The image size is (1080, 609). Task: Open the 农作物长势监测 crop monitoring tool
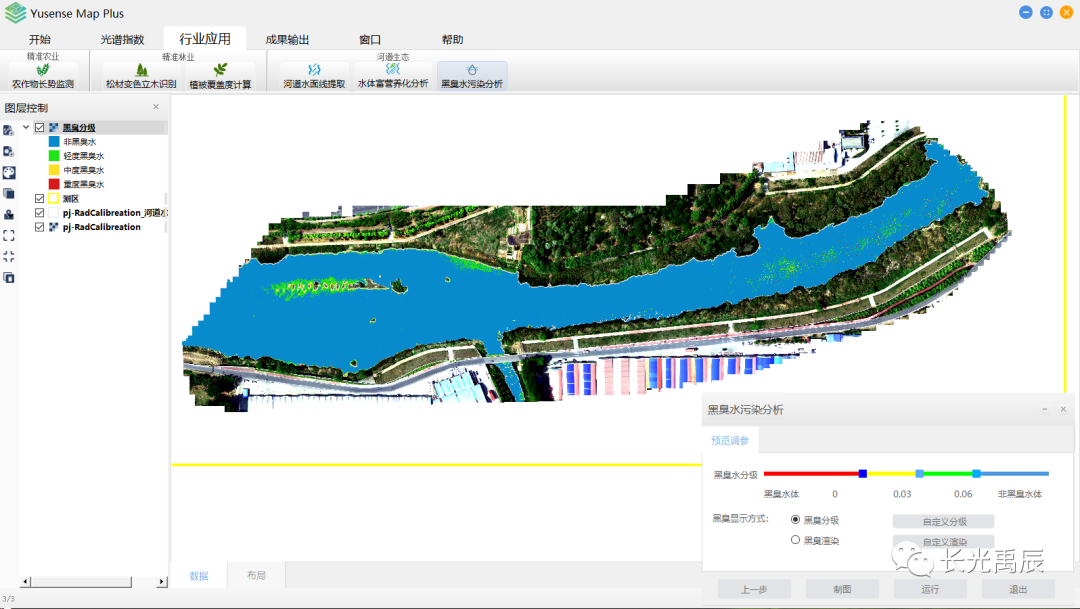[43, 77]
